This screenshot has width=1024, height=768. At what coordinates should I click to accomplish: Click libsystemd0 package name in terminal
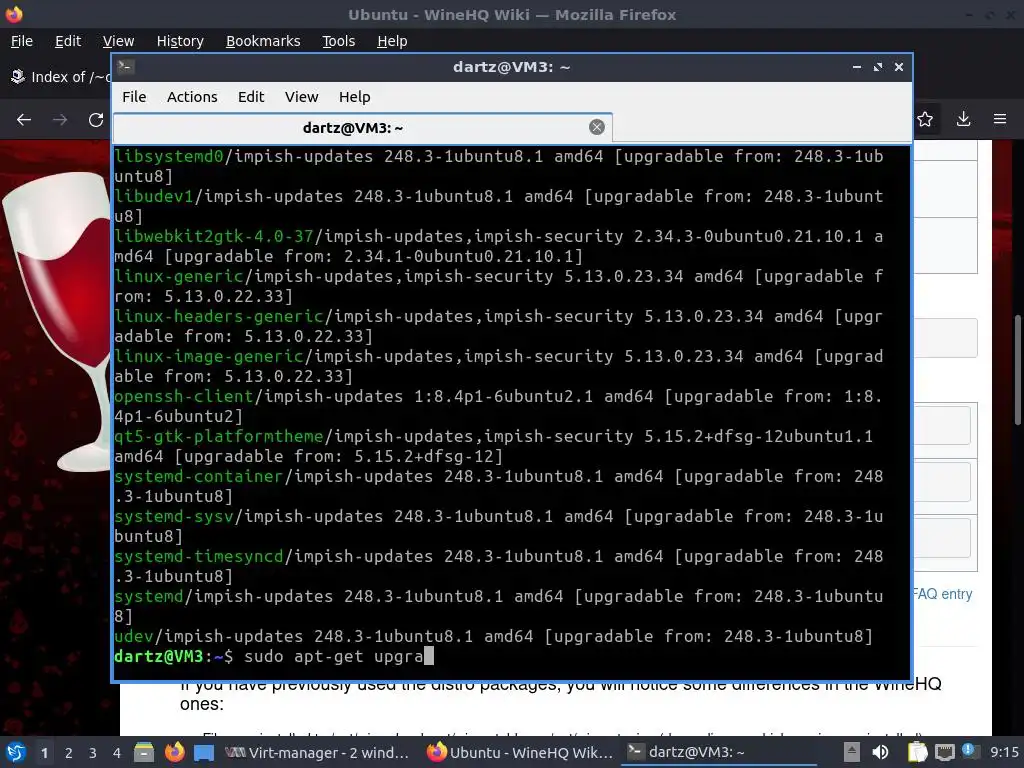(168, 157)
